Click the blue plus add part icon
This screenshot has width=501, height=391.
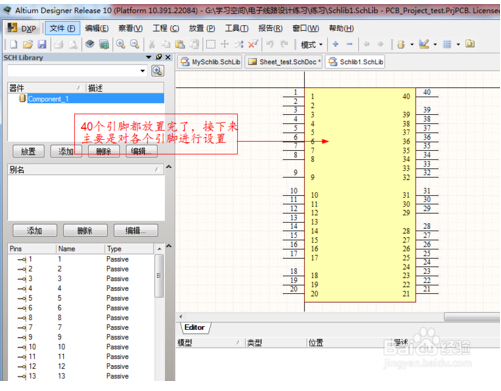[336, 44]
